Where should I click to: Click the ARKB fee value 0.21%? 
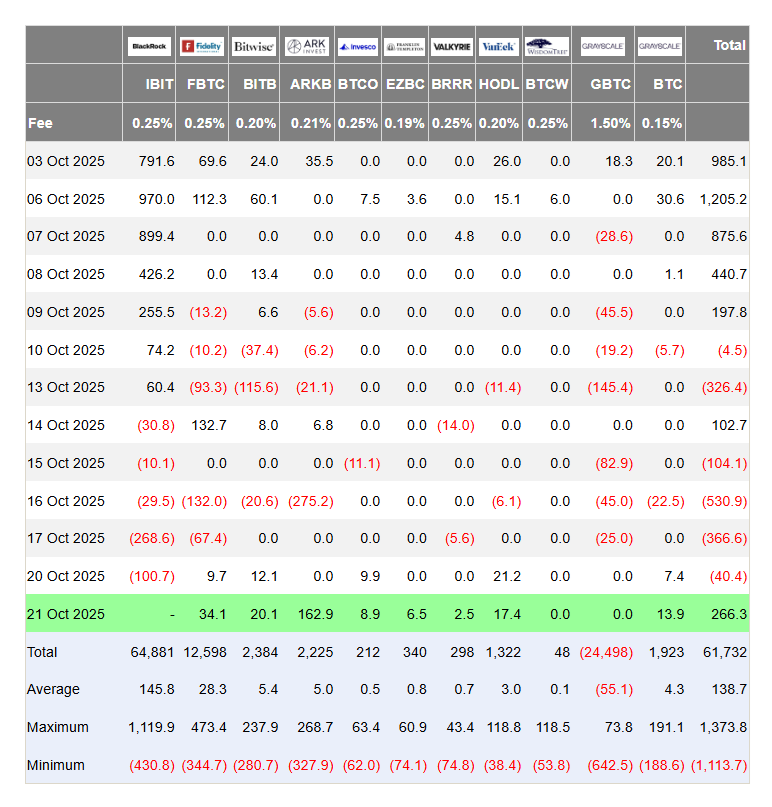[311, 123]
